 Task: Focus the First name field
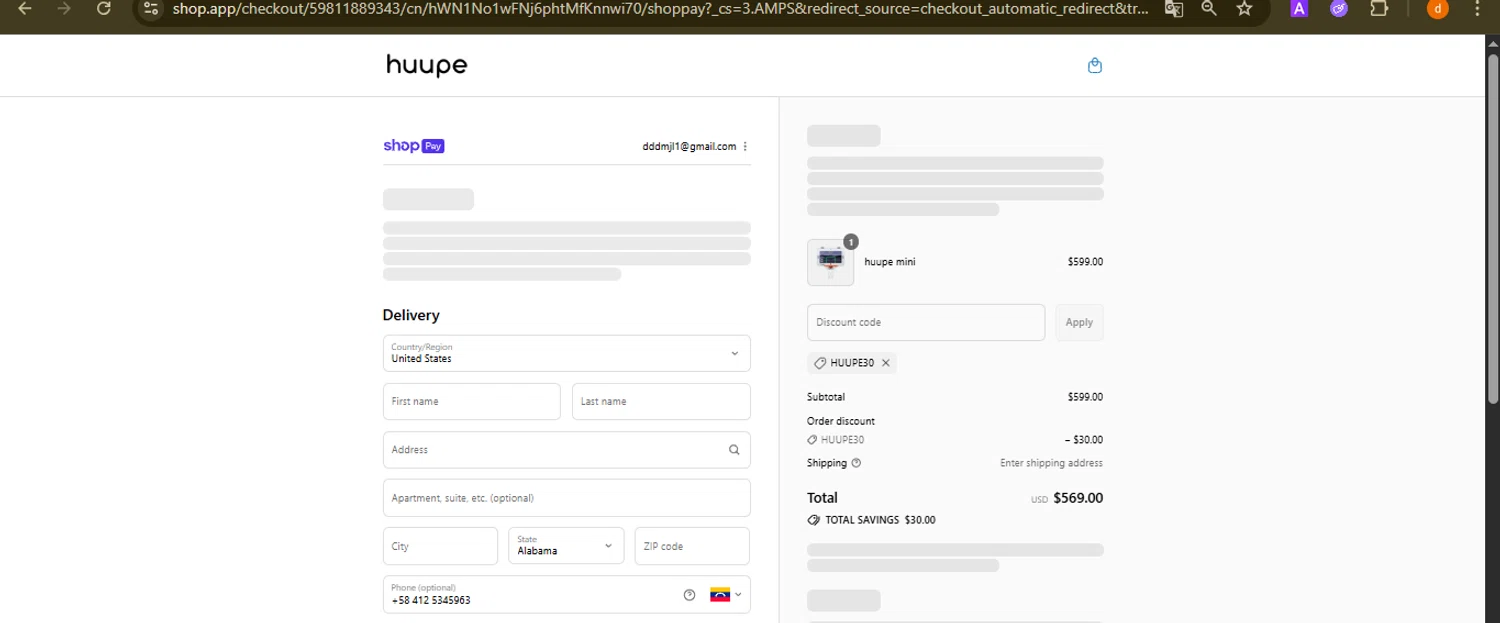471,402
